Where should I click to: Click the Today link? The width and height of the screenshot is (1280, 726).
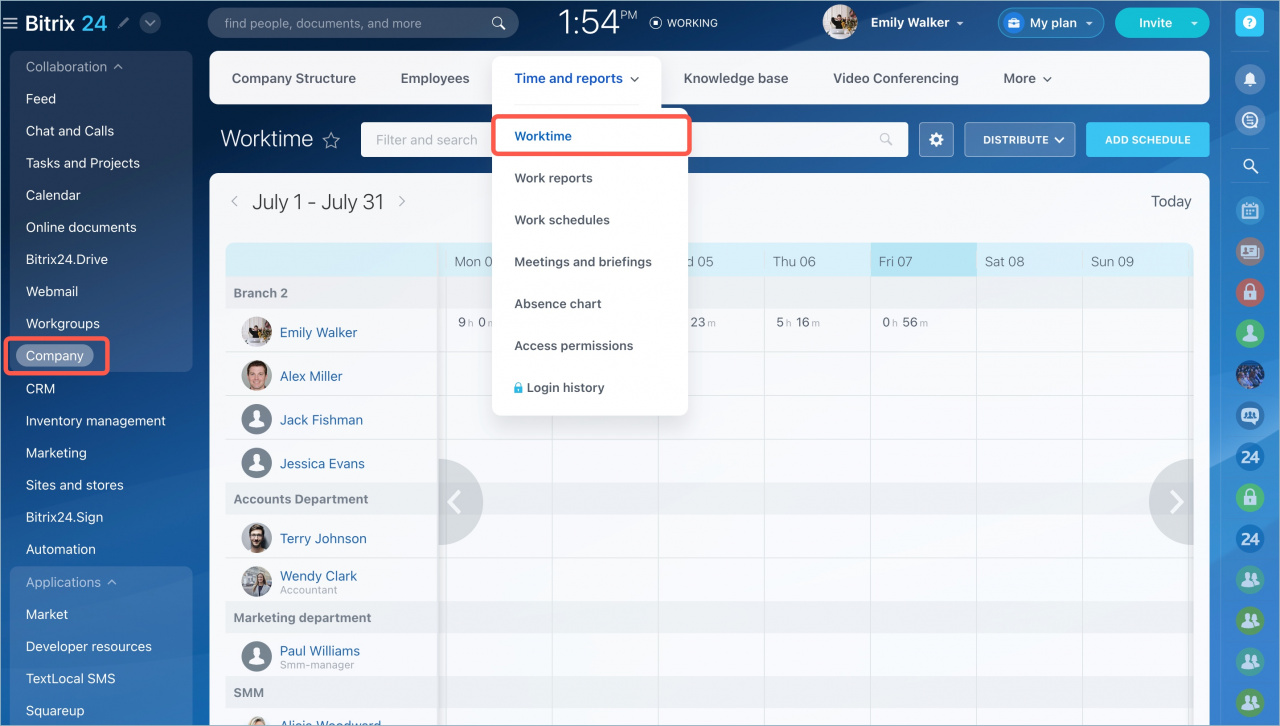click(1171, 201)
